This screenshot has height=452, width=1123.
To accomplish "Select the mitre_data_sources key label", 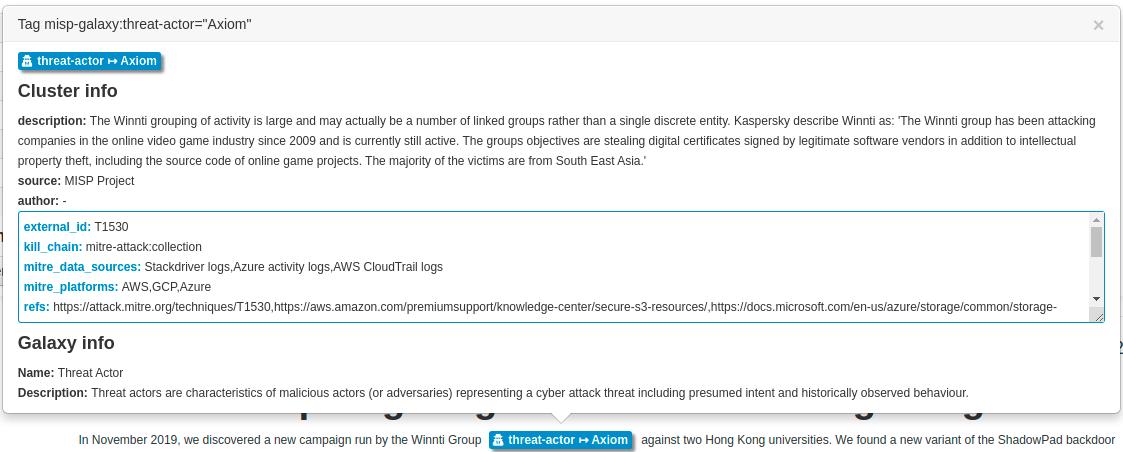I will [x=82, y=267].
